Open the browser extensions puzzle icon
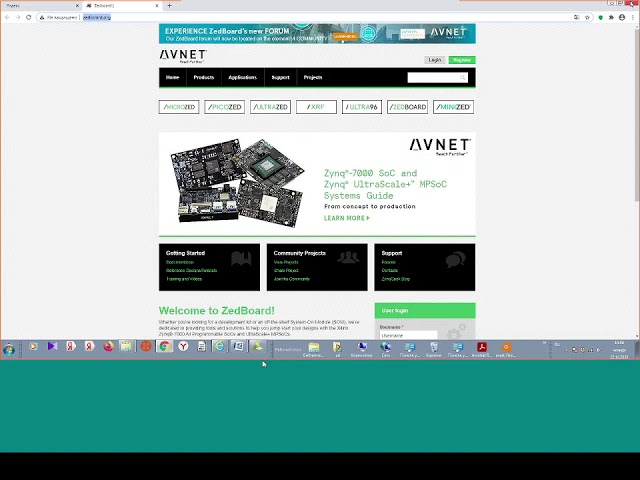640x480 pixels. [611, 17]
